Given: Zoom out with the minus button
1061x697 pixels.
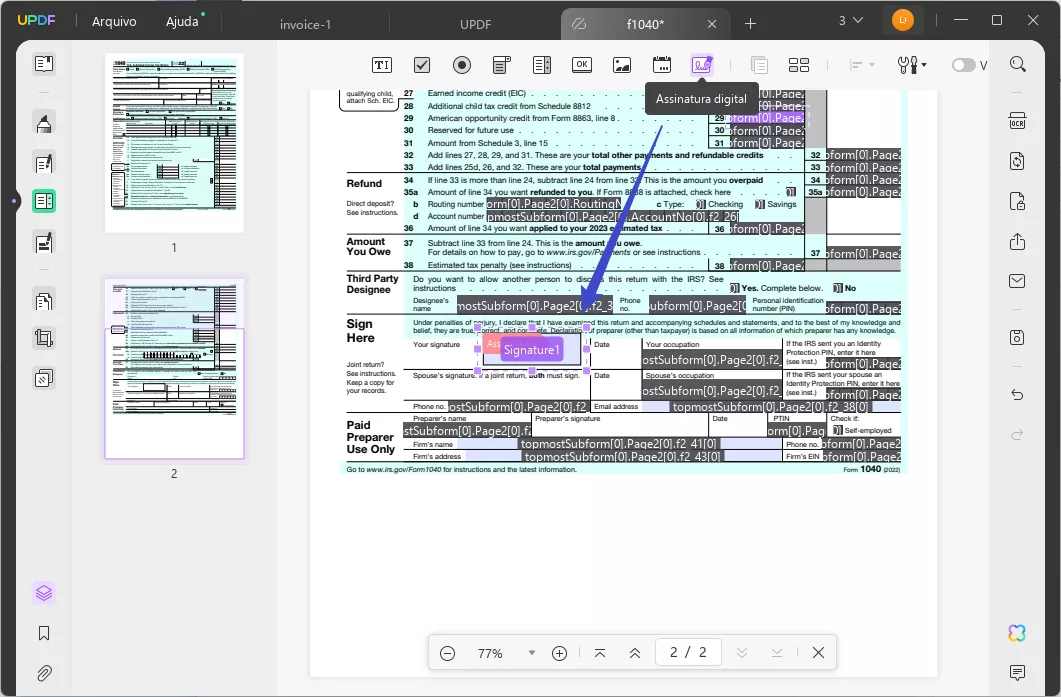Looking at the screenshot, I should click(447, 653).
